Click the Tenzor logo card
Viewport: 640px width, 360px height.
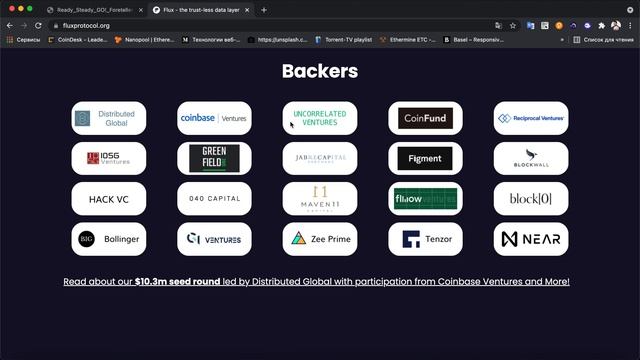click(x=425, y=239)
